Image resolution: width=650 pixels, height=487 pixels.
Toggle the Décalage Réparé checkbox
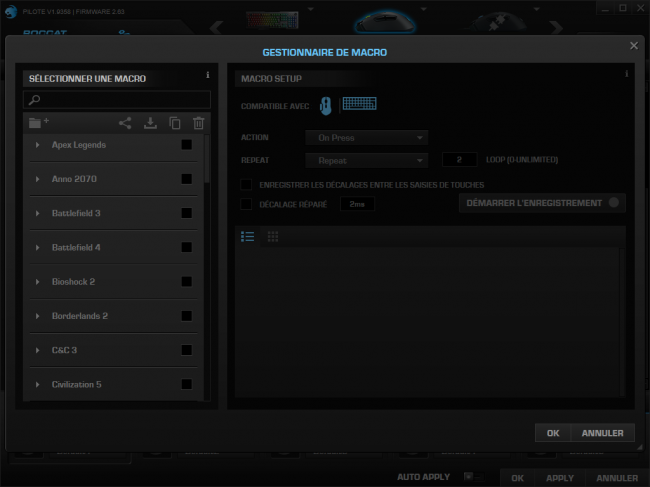246,204
